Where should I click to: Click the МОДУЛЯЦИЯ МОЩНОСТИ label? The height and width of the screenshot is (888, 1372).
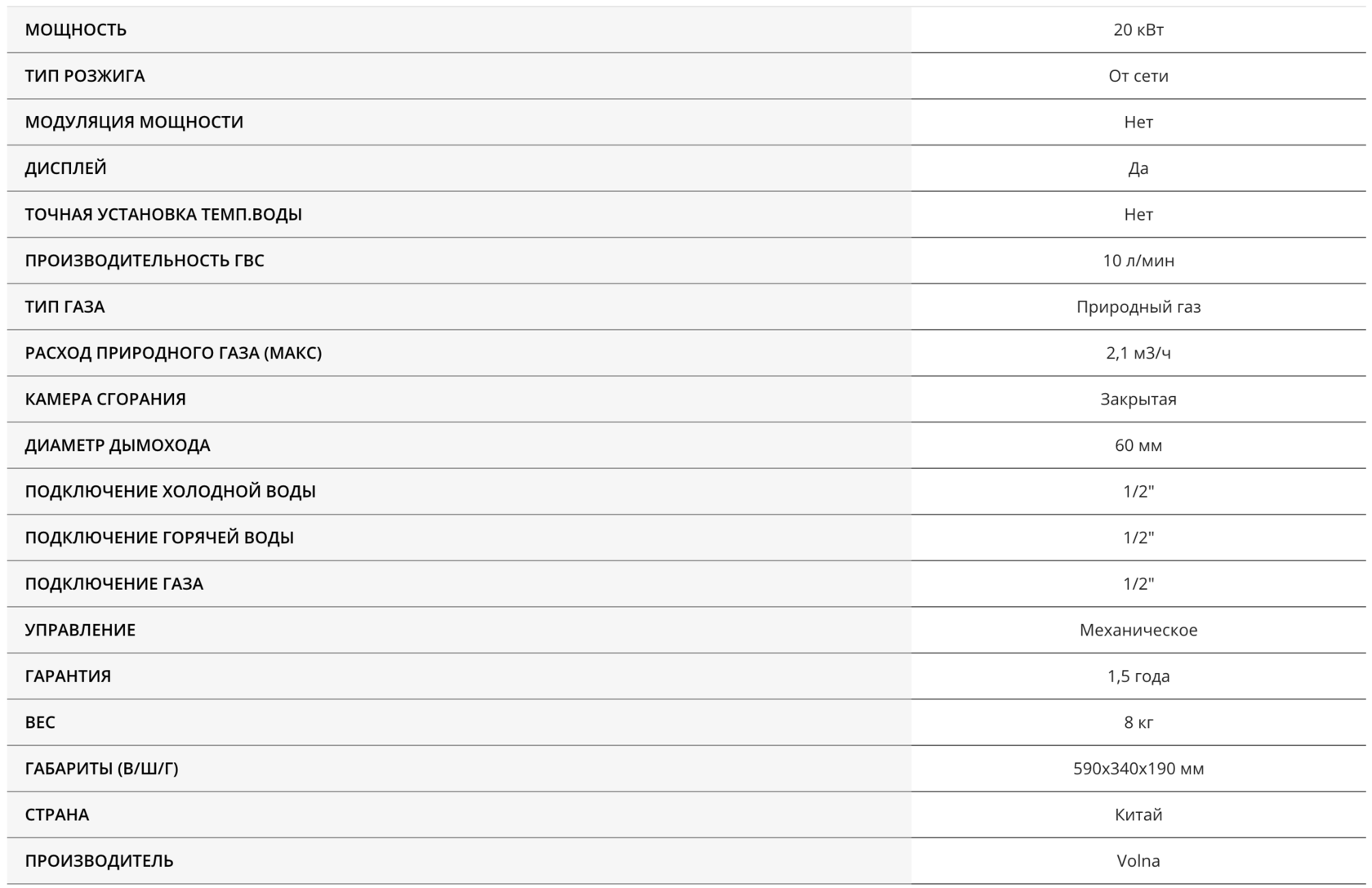[134, 123]
